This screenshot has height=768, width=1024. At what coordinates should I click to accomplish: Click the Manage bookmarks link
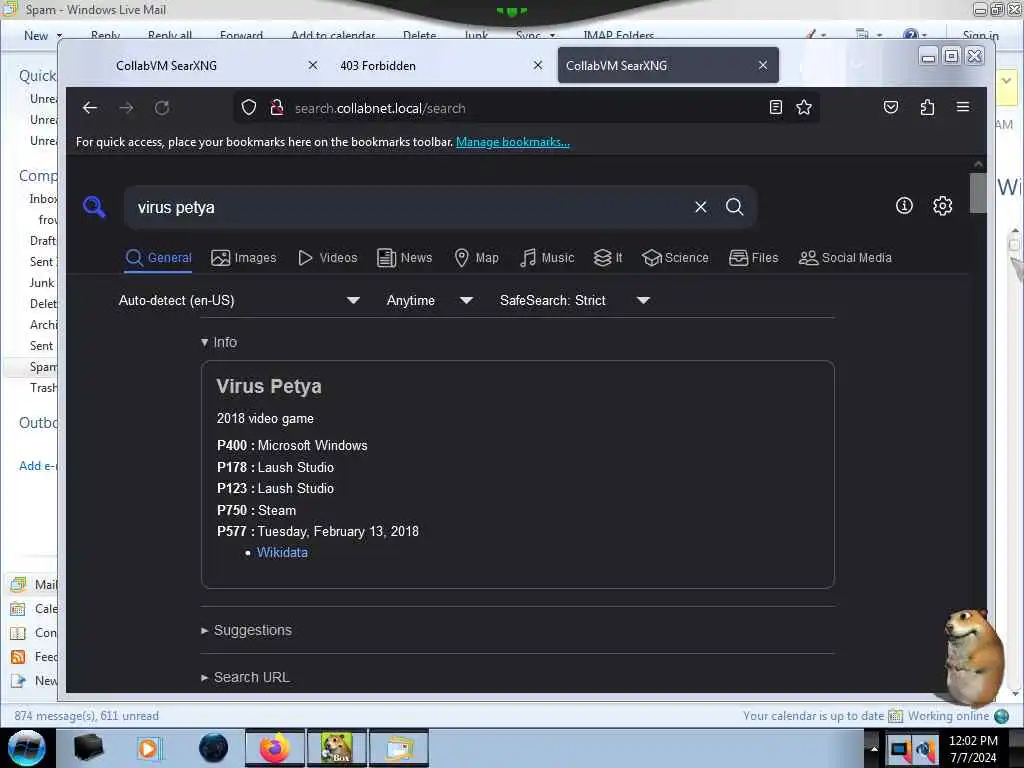tap(513, 142)
